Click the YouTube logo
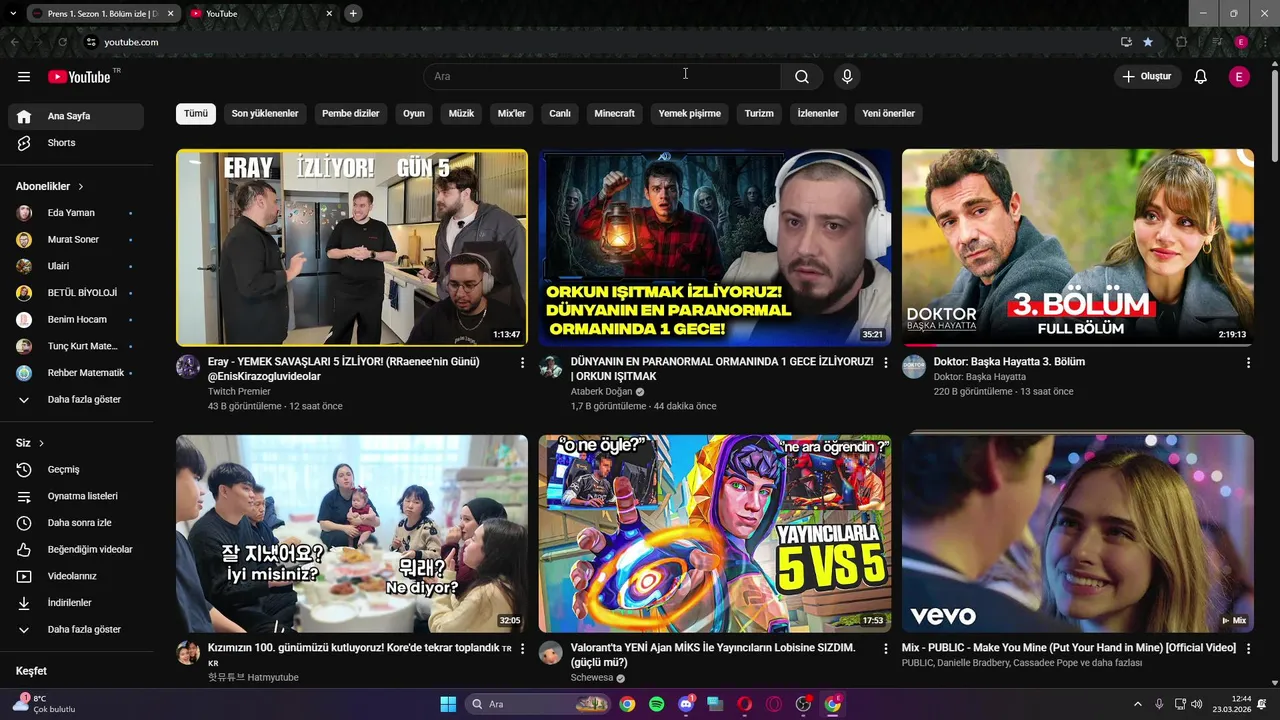Viewport: 1280px width, 720px height. click(79, 77)
